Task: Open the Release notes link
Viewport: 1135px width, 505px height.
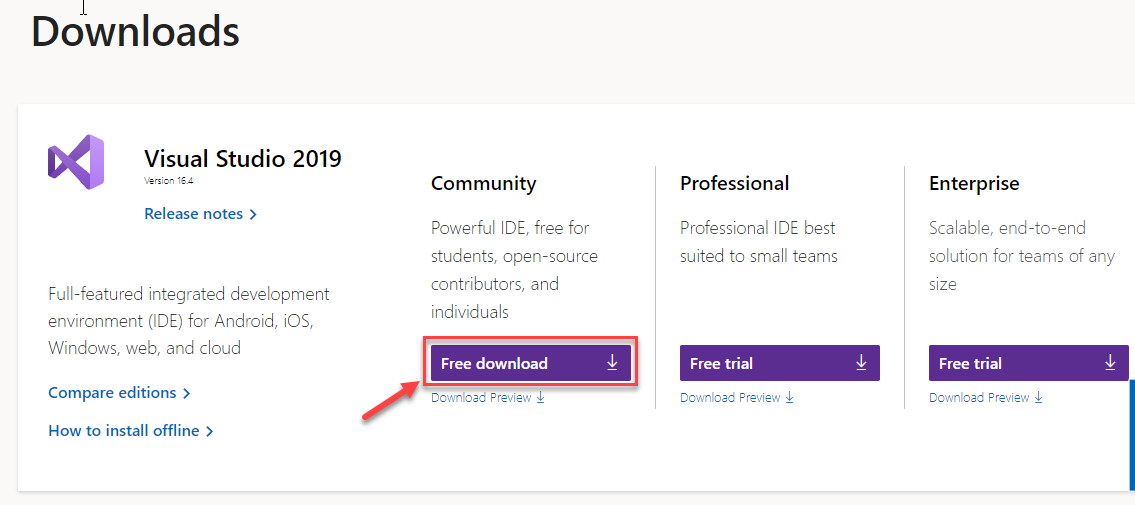Action: point(201,214)
